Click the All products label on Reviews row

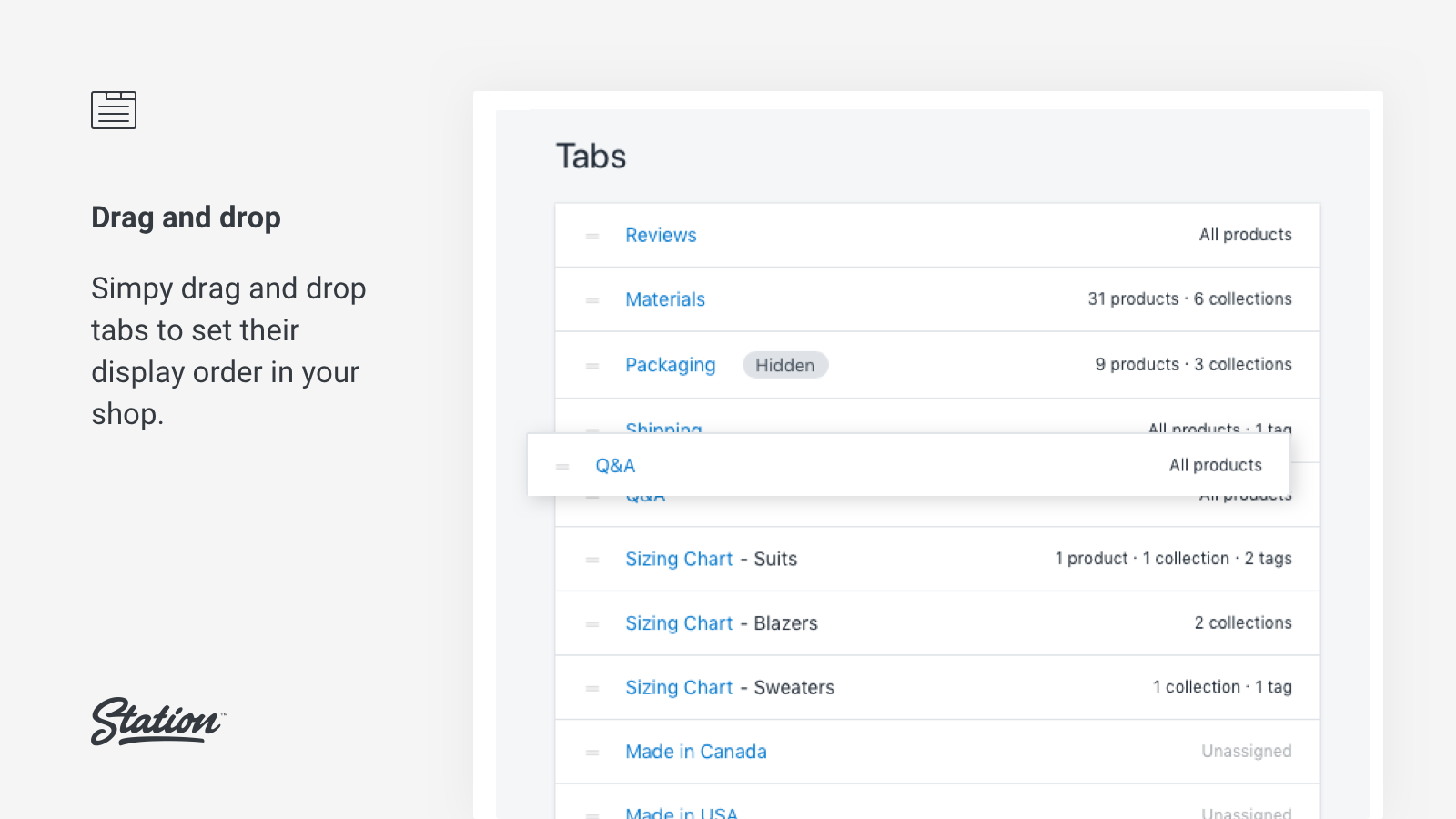click(x=1245, y=235)
